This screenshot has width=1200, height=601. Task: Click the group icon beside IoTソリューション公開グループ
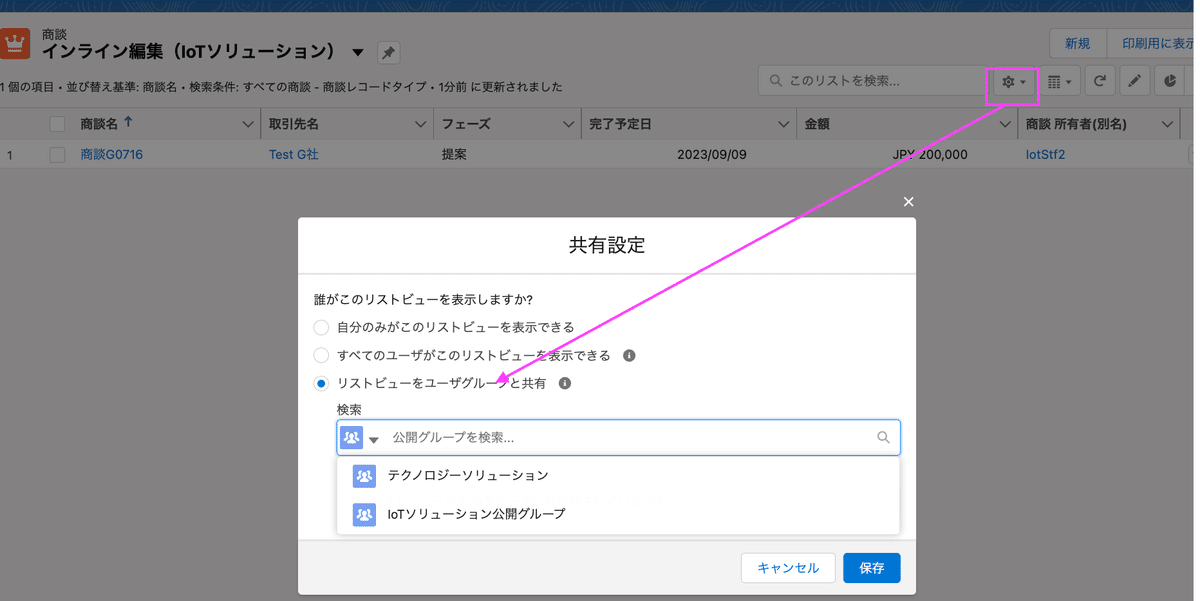point(364,514)
